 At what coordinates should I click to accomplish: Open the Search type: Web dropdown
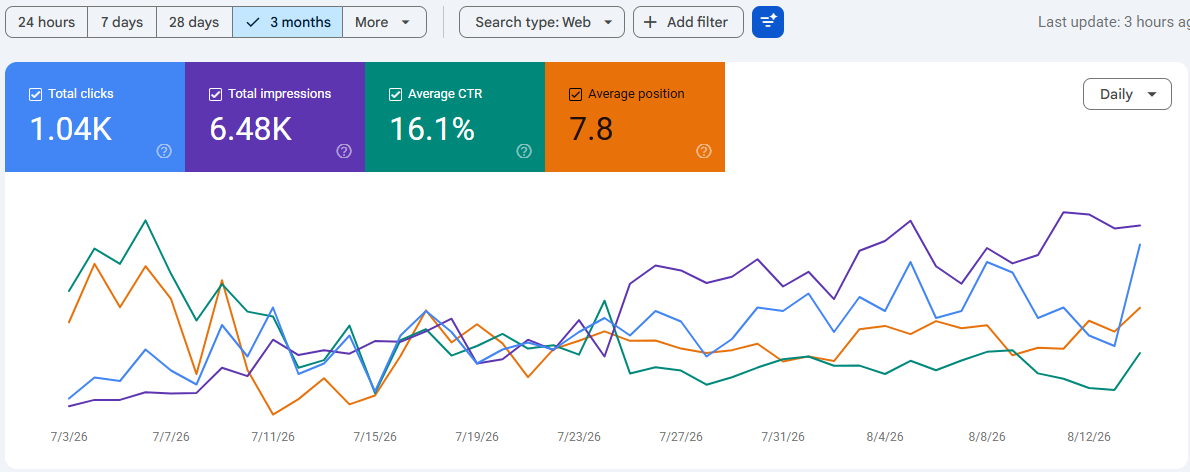(542, 22)
